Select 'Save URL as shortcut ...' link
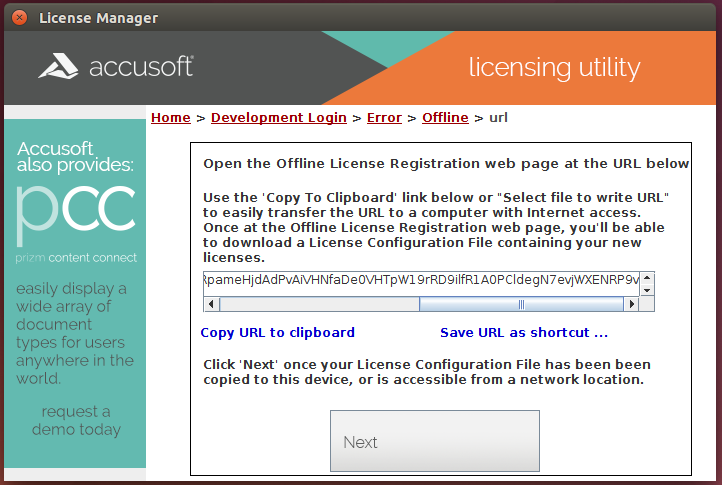 point(523,332)
